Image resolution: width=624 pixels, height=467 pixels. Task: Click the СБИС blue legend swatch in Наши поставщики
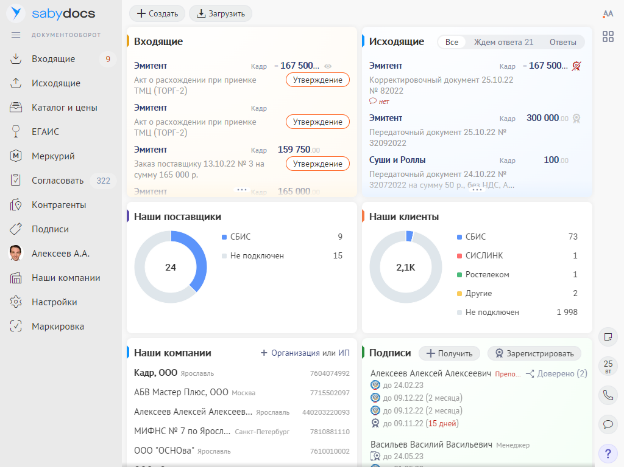tap(224, 237)
